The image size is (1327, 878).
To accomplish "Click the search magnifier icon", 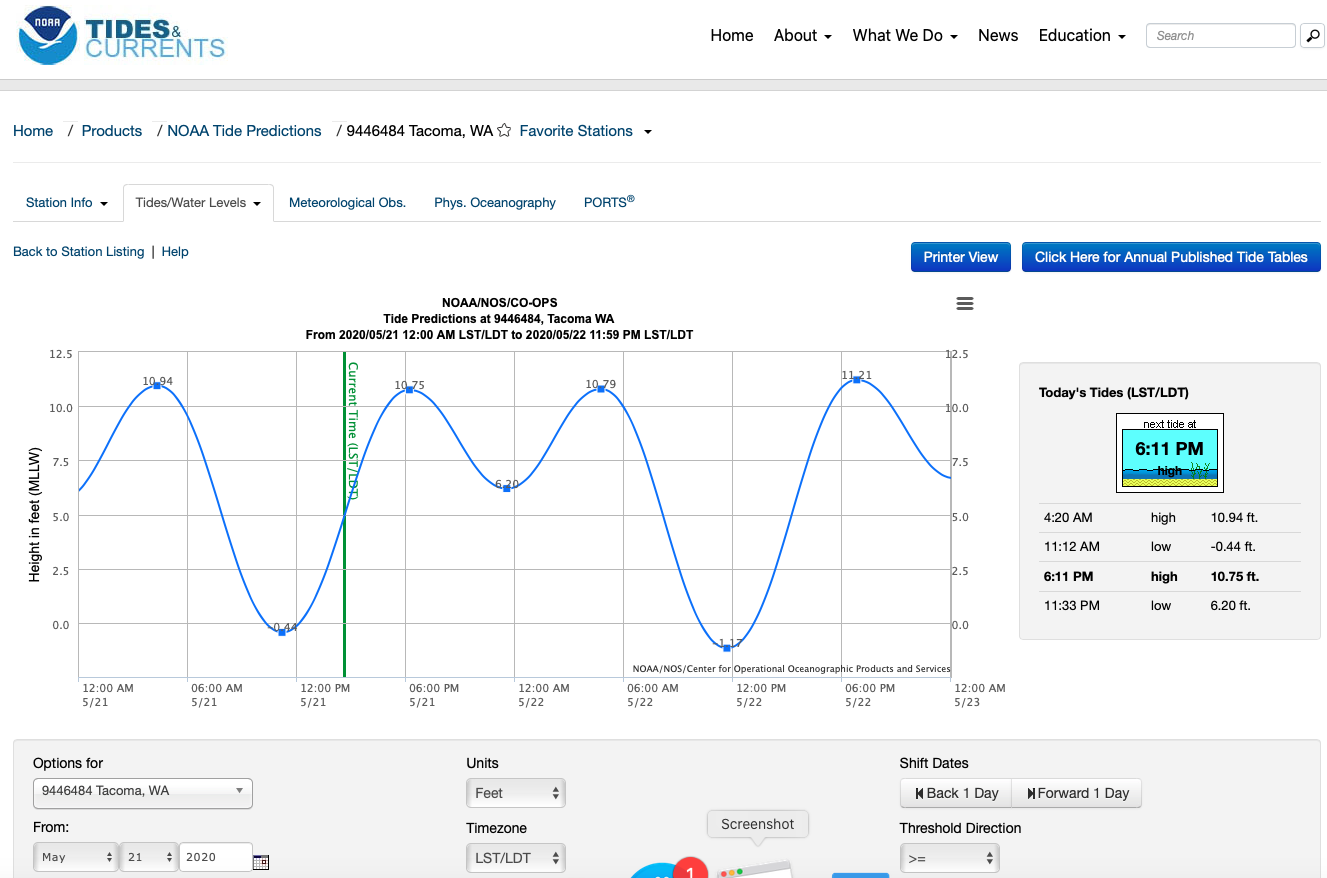I will (x=1312, y=36).
